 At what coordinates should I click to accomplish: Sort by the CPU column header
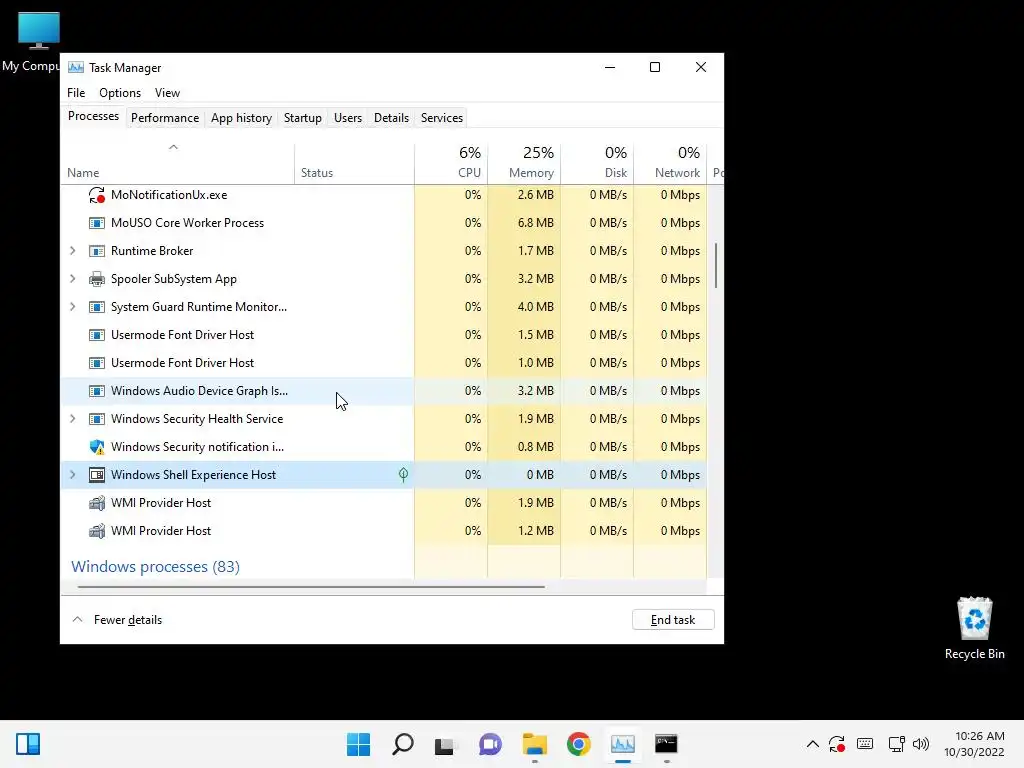[x=451, y=163]
